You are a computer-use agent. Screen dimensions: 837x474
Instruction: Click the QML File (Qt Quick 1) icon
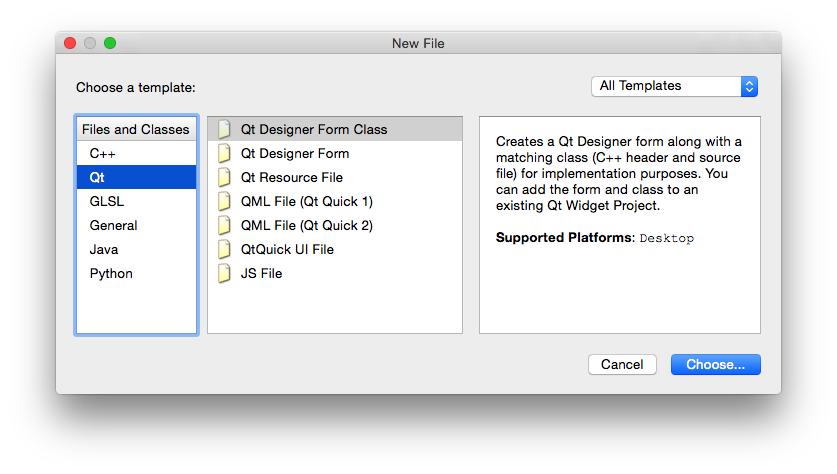(x=224, y=201)
